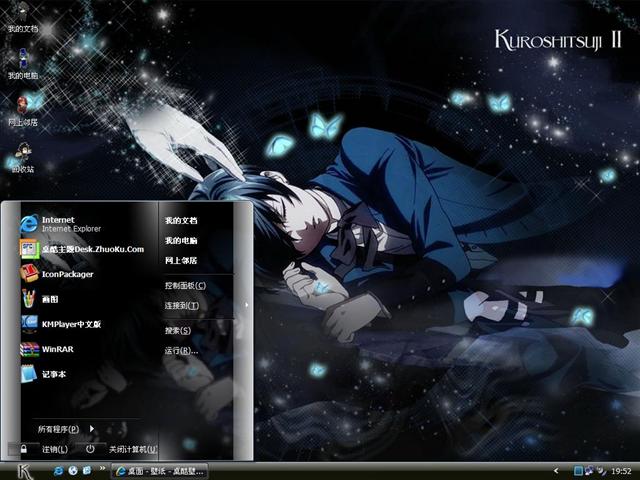
Task: Open 画图 paint program
Action: click(x=39, y=299)
